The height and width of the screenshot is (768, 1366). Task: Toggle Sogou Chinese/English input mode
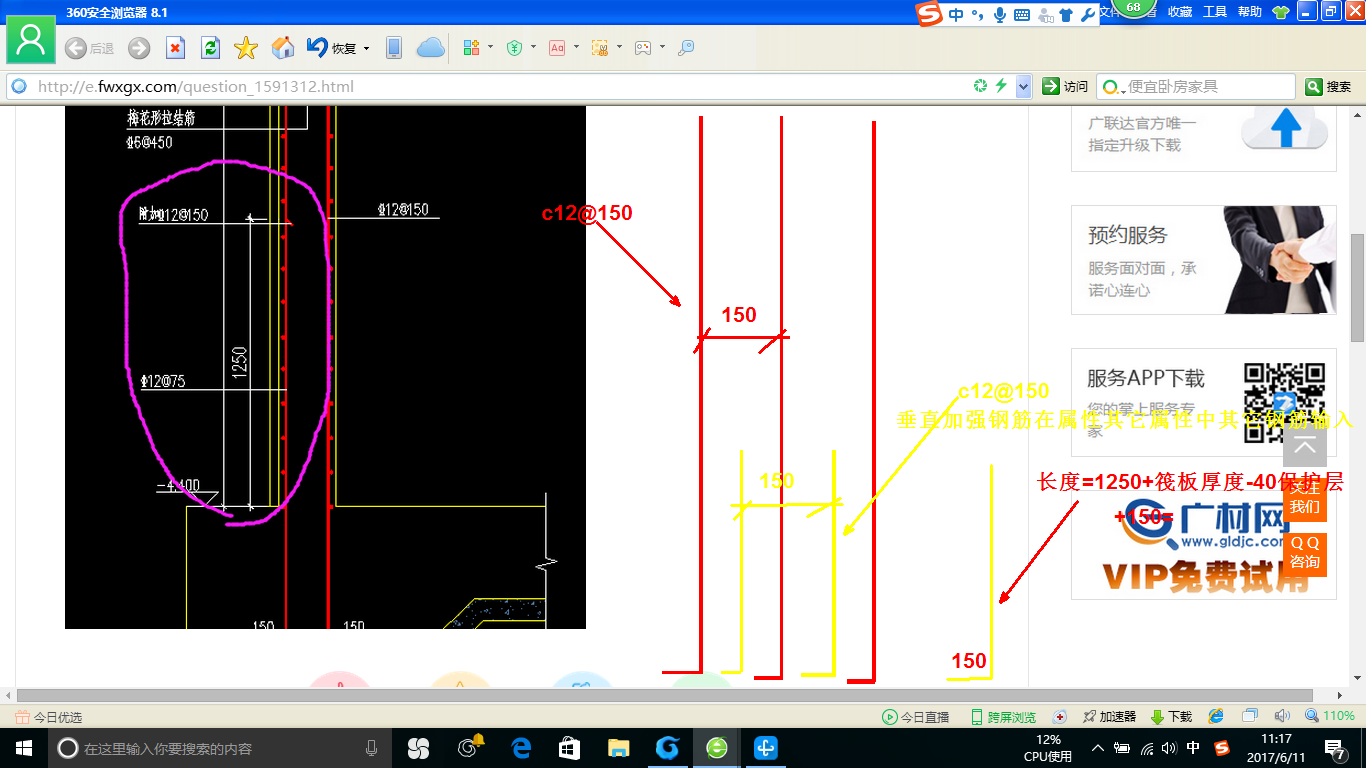click(x=956, y=14)
